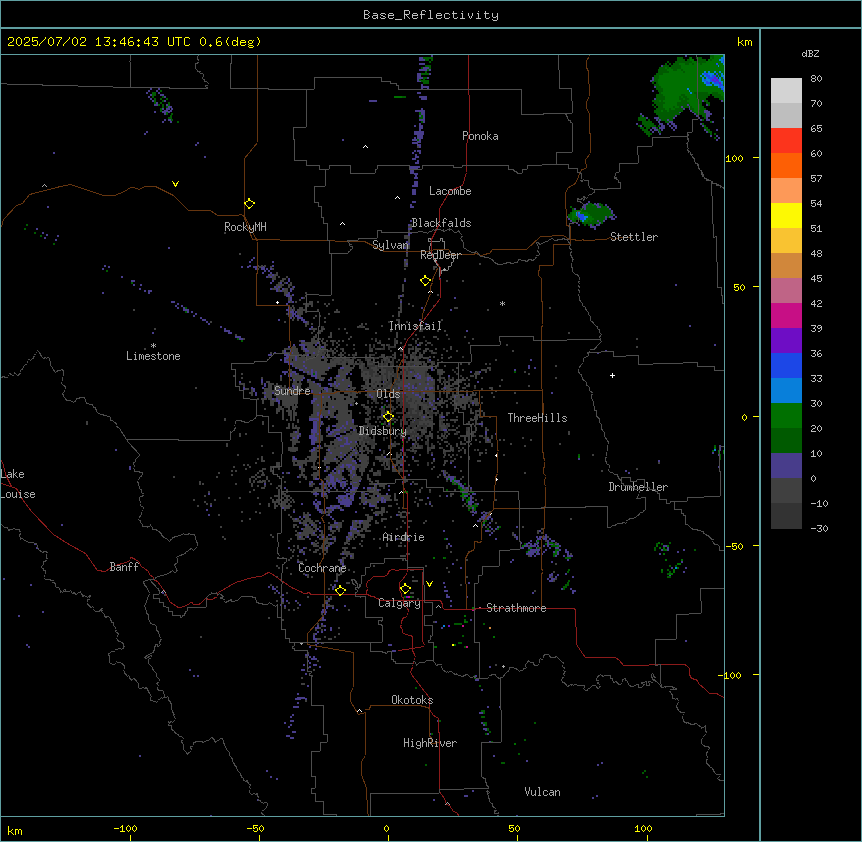
Task: Click the green radar echo near Stettler
Action: (x=591, y=214)
